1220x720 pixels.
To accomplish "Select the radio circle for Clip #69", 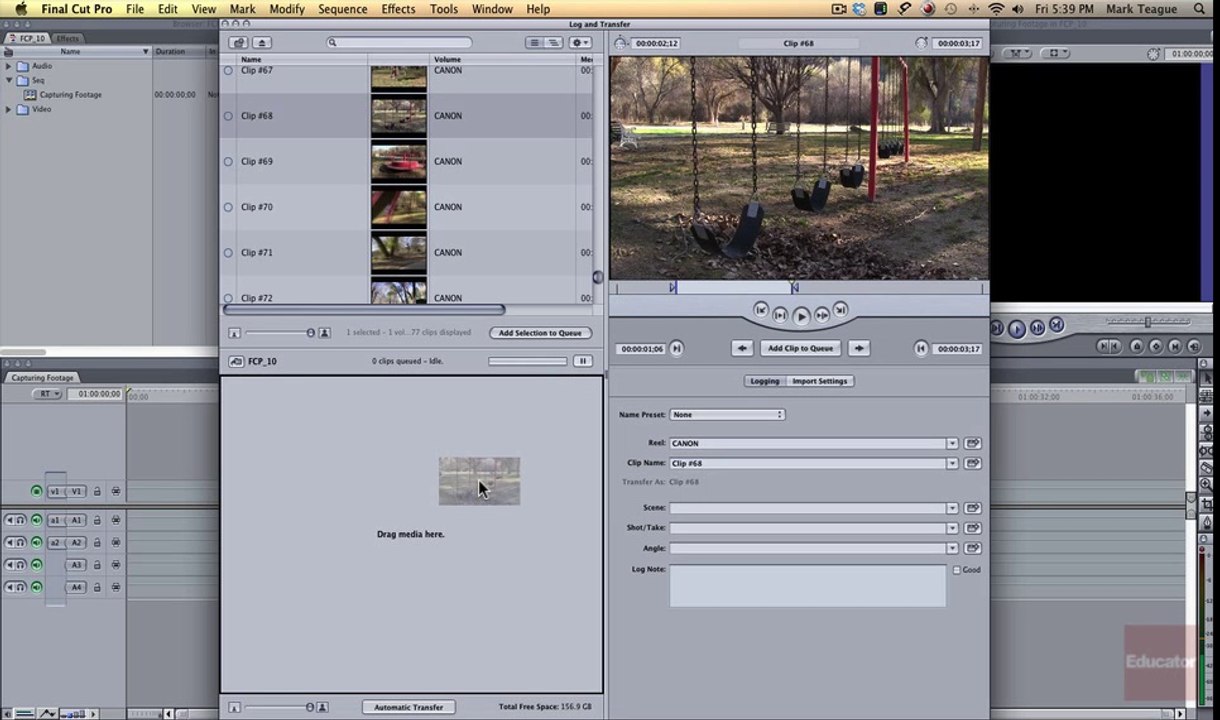I will [228, 161].
